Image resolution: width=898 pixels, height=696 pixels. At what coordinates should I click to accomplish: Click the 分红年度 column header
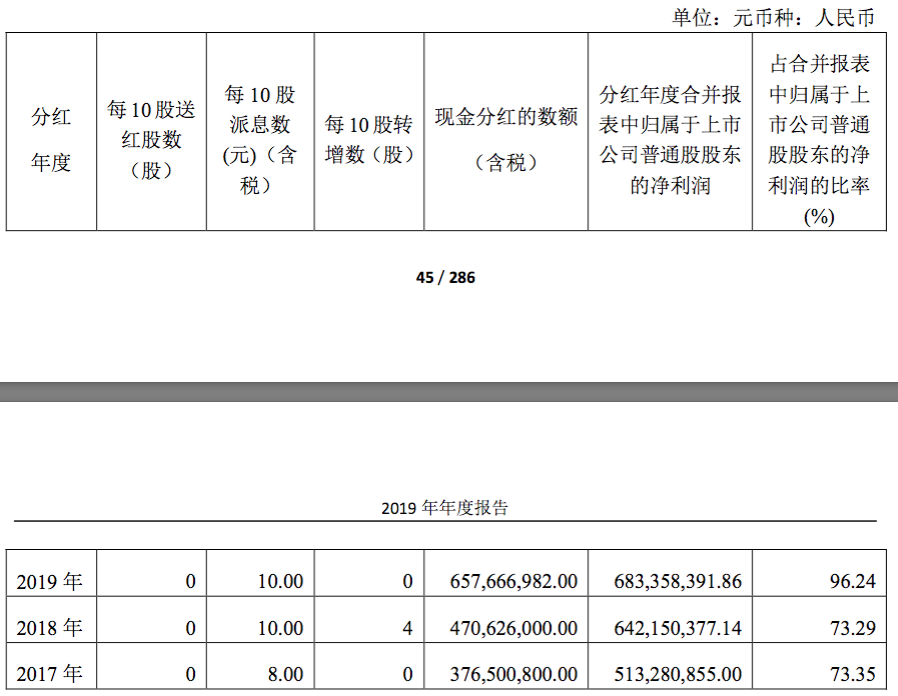coord(51,139)
